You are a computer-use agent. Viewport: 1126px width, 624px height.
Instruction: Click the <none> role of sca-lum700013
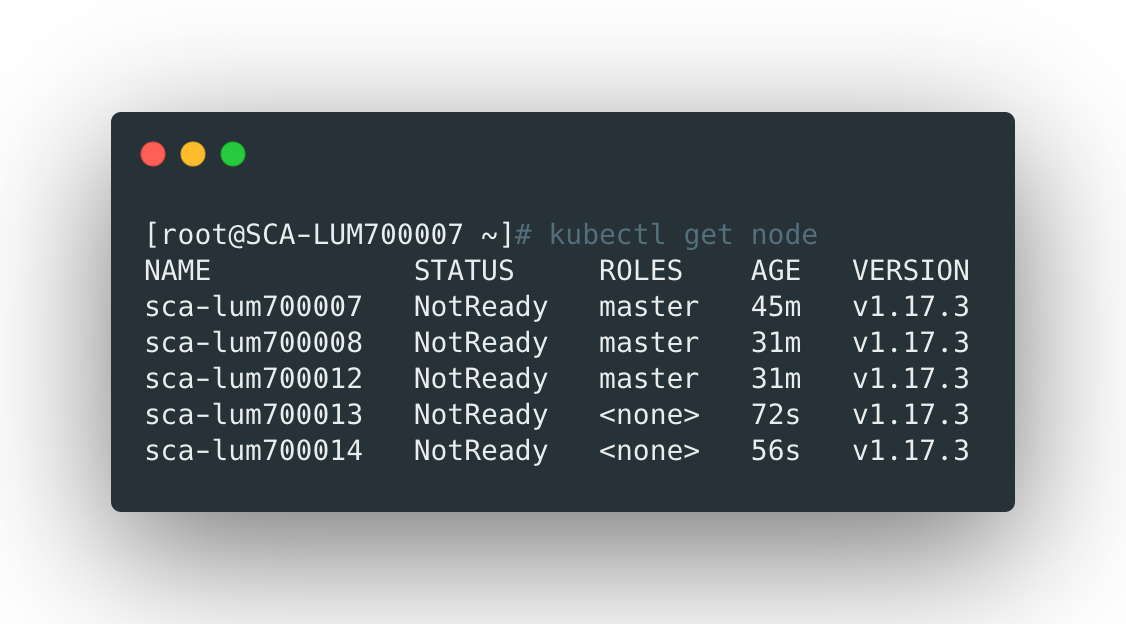(x=649, y=415)
